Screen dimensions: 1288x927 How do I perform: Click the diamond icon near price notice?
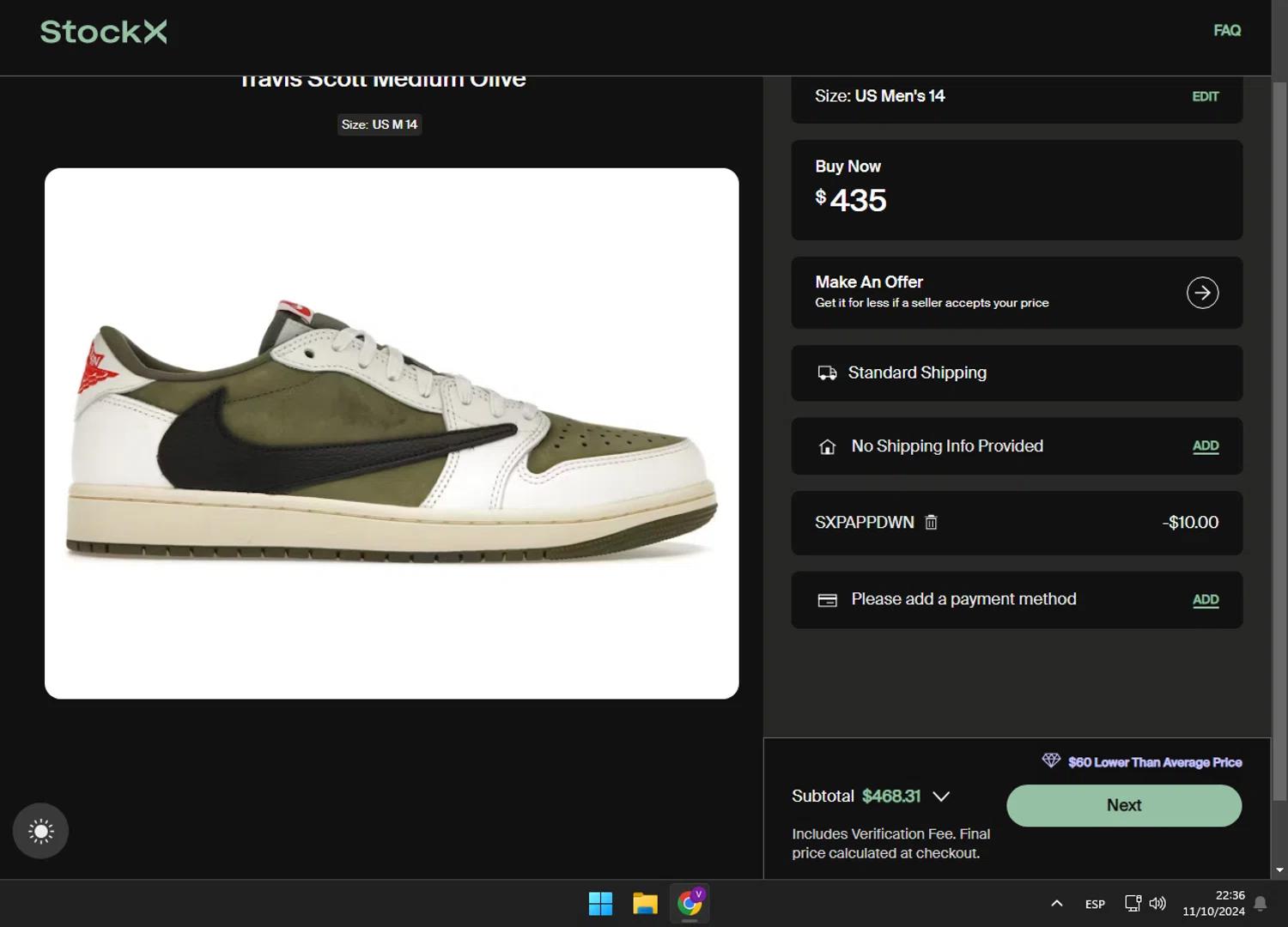coord(1051,760)
